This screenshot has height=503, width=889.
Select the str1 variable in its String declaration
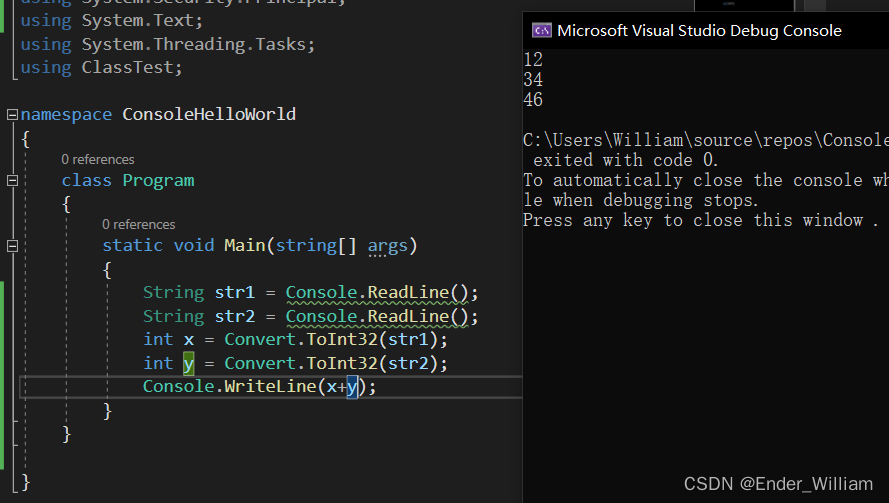(x=235, y=293)
